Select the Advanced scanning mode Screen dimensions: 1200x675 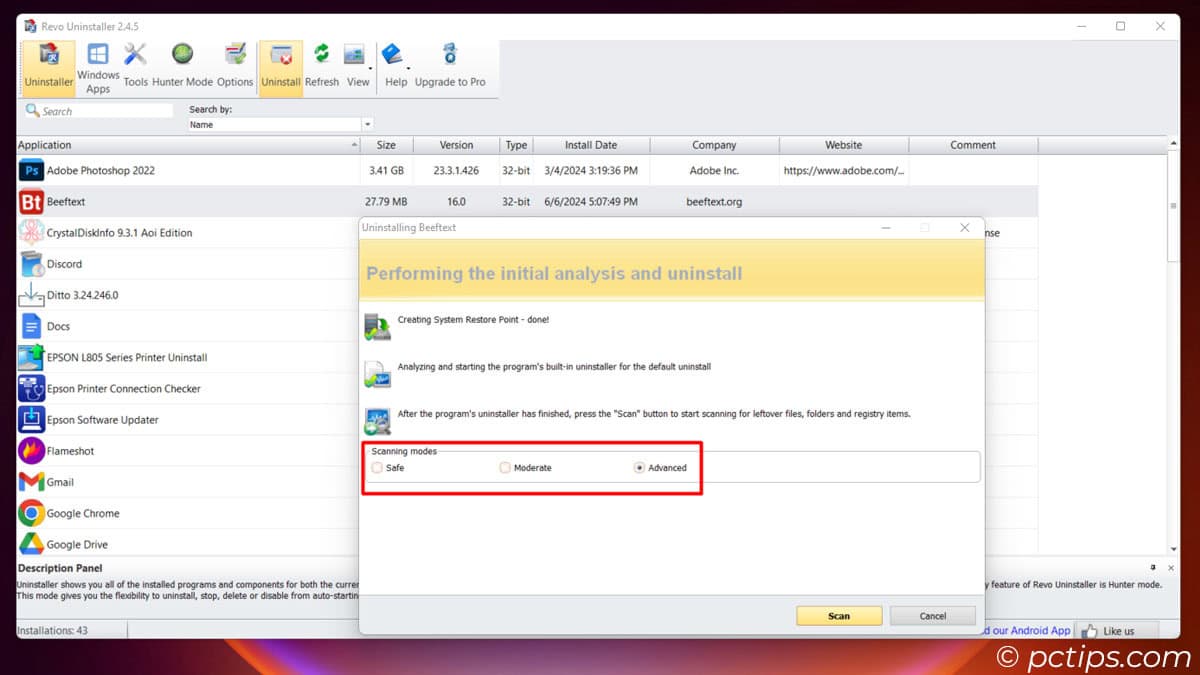tap(639, 467)
